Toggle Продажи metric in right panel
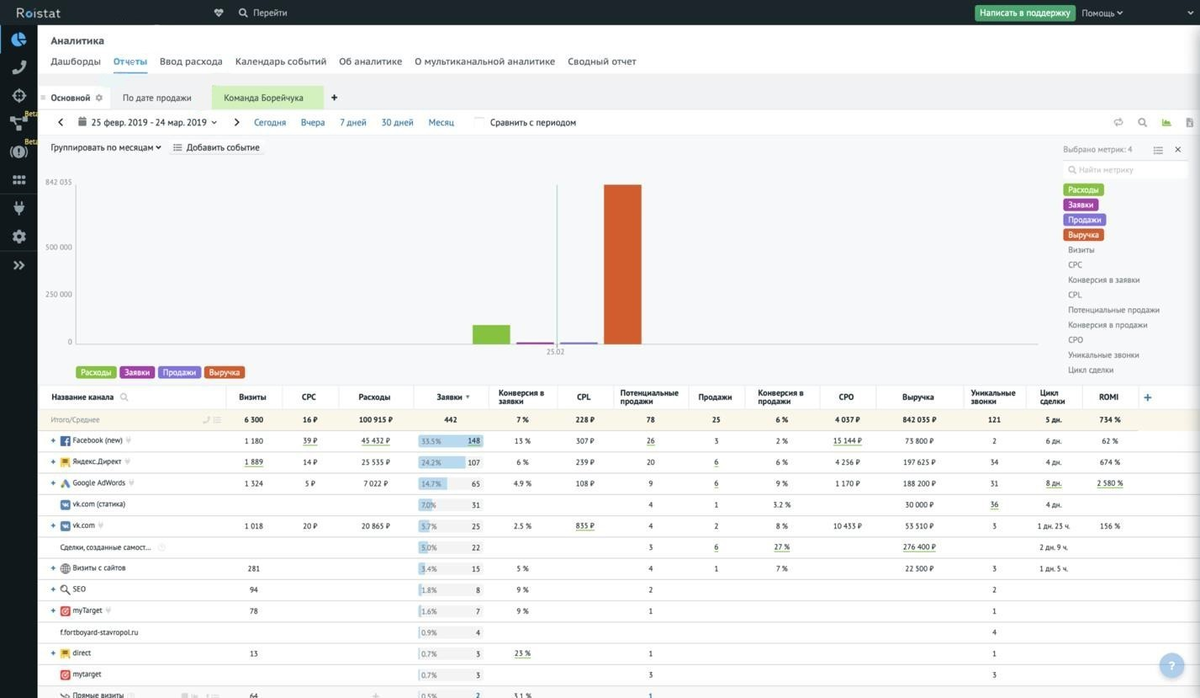 point(1085,220)
